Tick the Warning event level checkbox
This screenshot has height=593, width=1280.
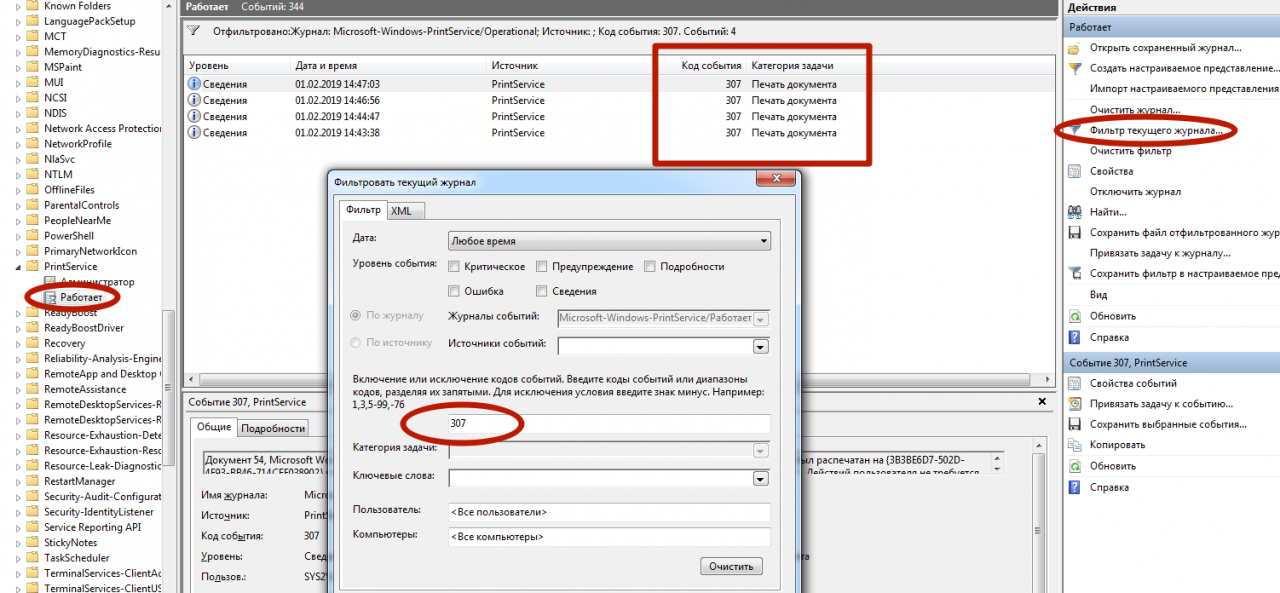tap(541, 267)
